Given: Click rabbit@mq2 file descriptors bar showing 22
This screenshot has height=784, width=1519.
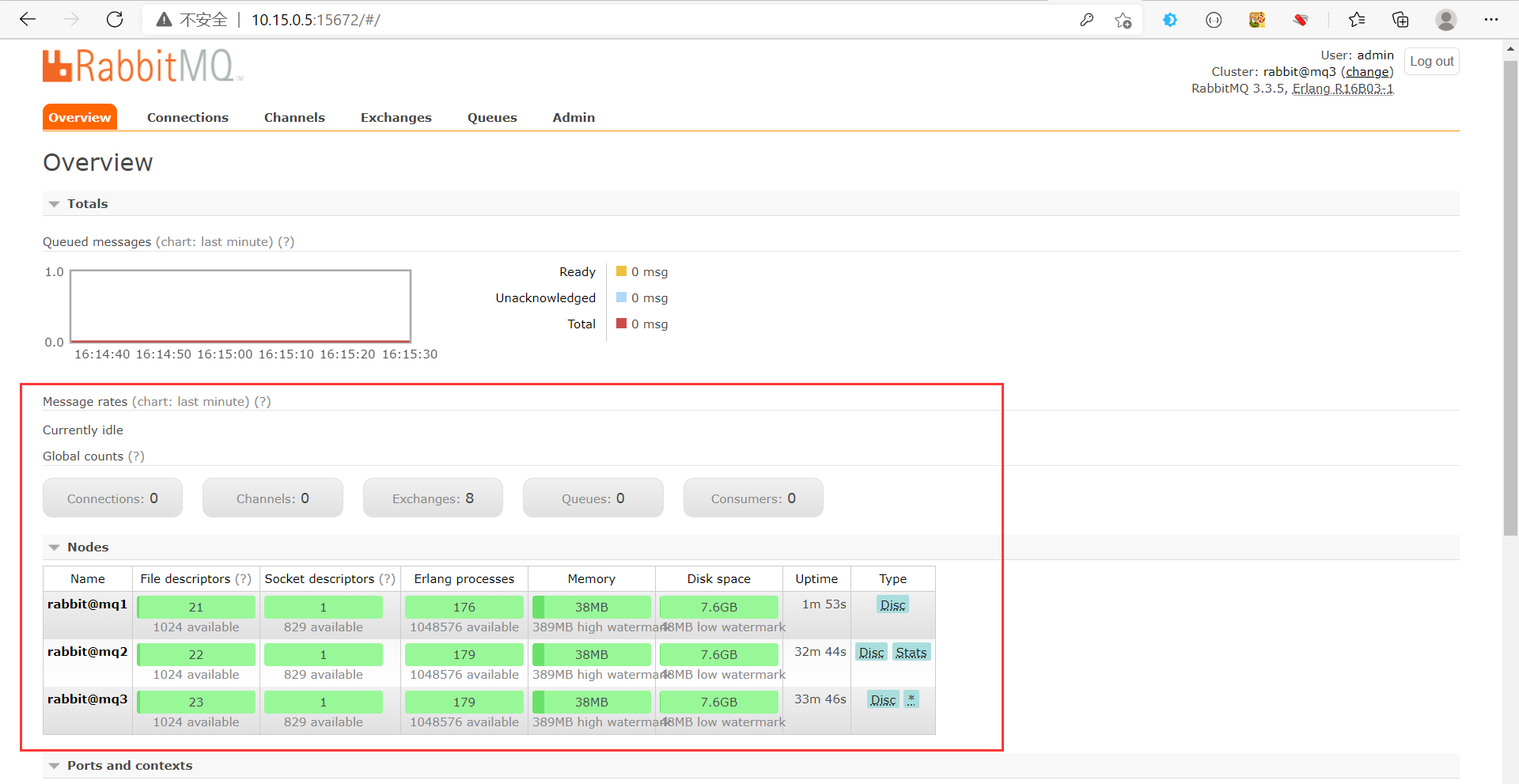Looking at the screenshot, I should [196, 654].
